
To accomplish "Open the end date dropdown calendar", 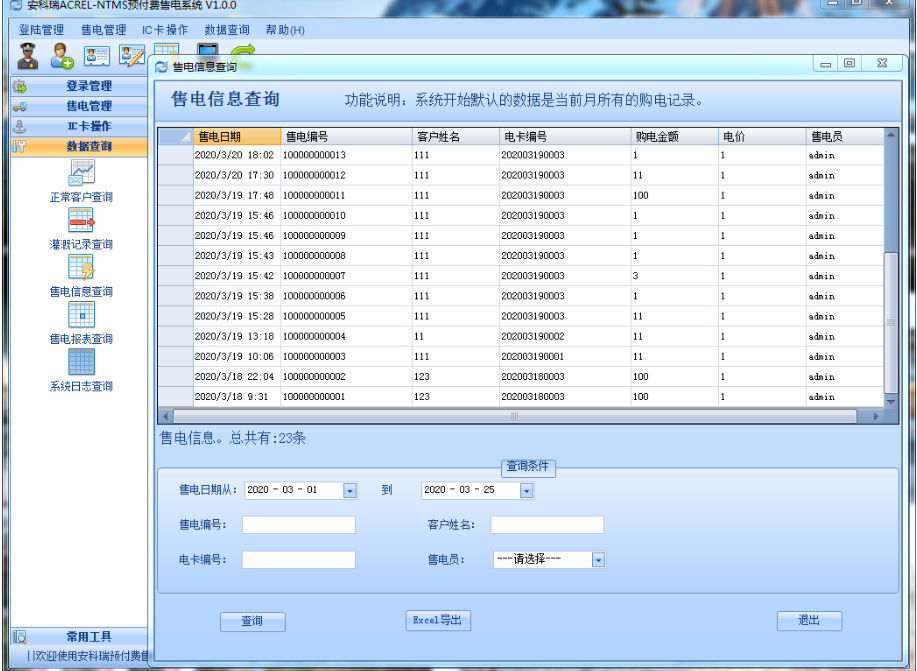I will click(526, 490).
